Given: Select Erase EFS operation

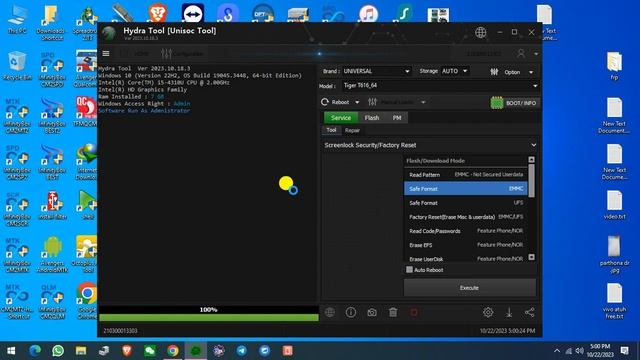Looking at the screenshot, I should (x=466, y=245).
